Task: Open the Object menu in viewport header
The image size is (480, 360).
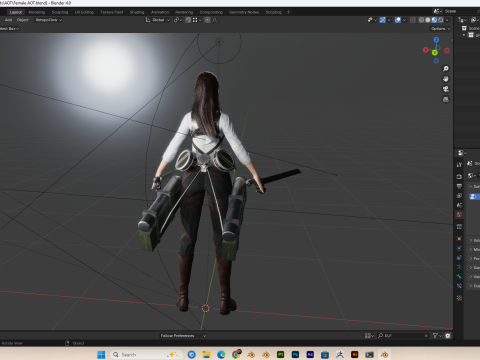Action: [x=23, y=20]
